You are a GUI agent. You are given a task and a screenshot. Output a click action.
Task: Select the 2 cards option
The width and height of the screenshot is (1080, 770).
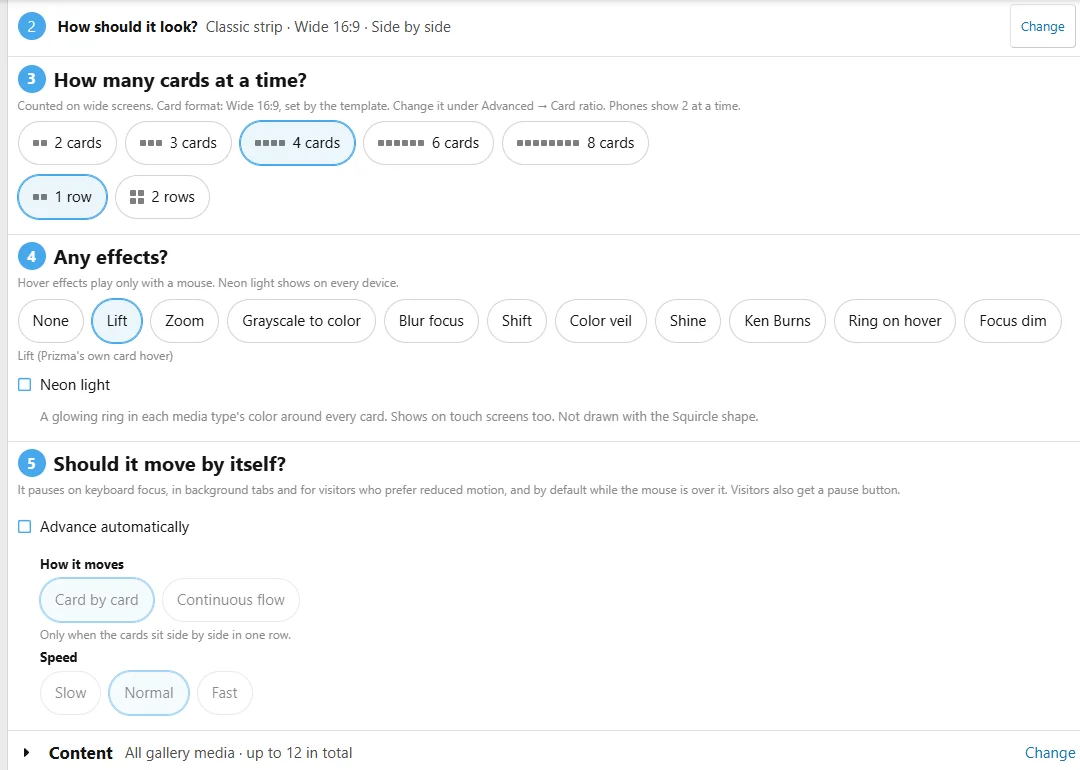point(68,143)
